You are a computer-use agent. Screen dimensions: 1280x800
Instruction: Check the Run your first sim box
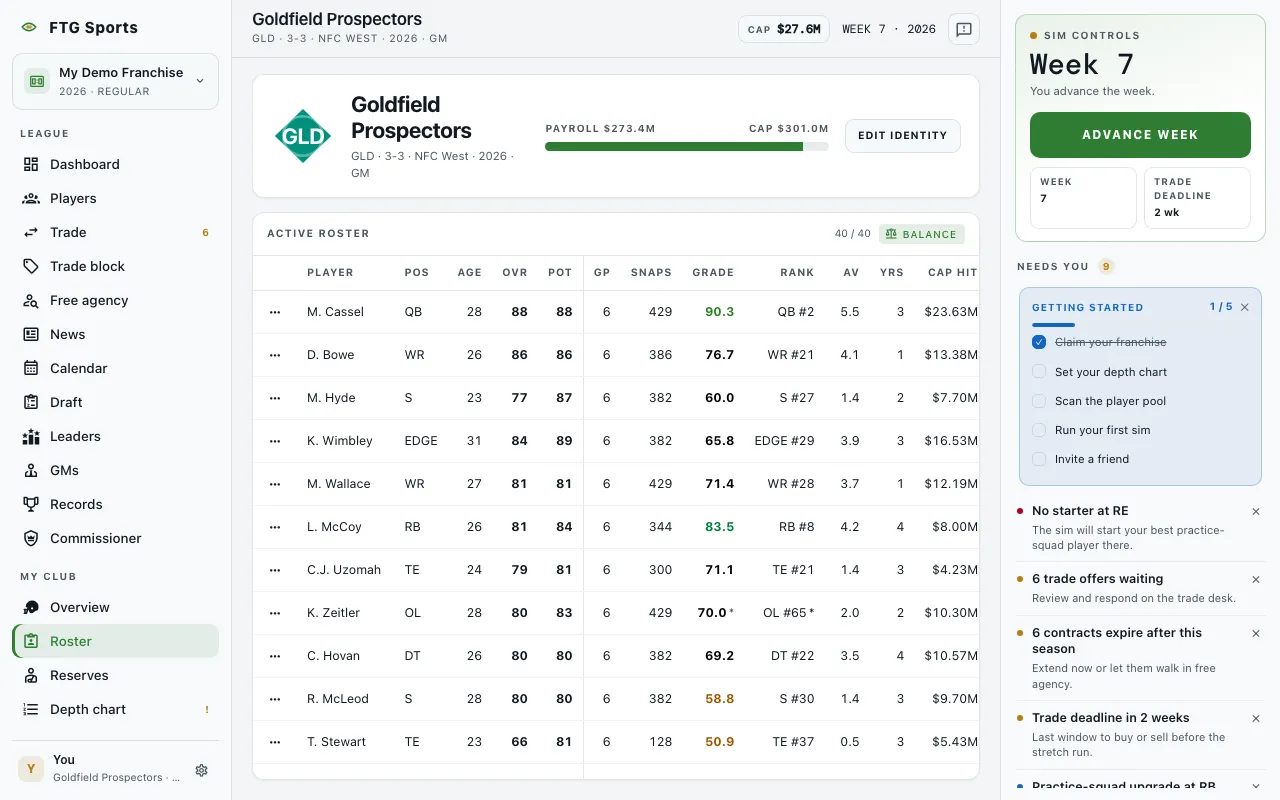tap(1039, 430)
